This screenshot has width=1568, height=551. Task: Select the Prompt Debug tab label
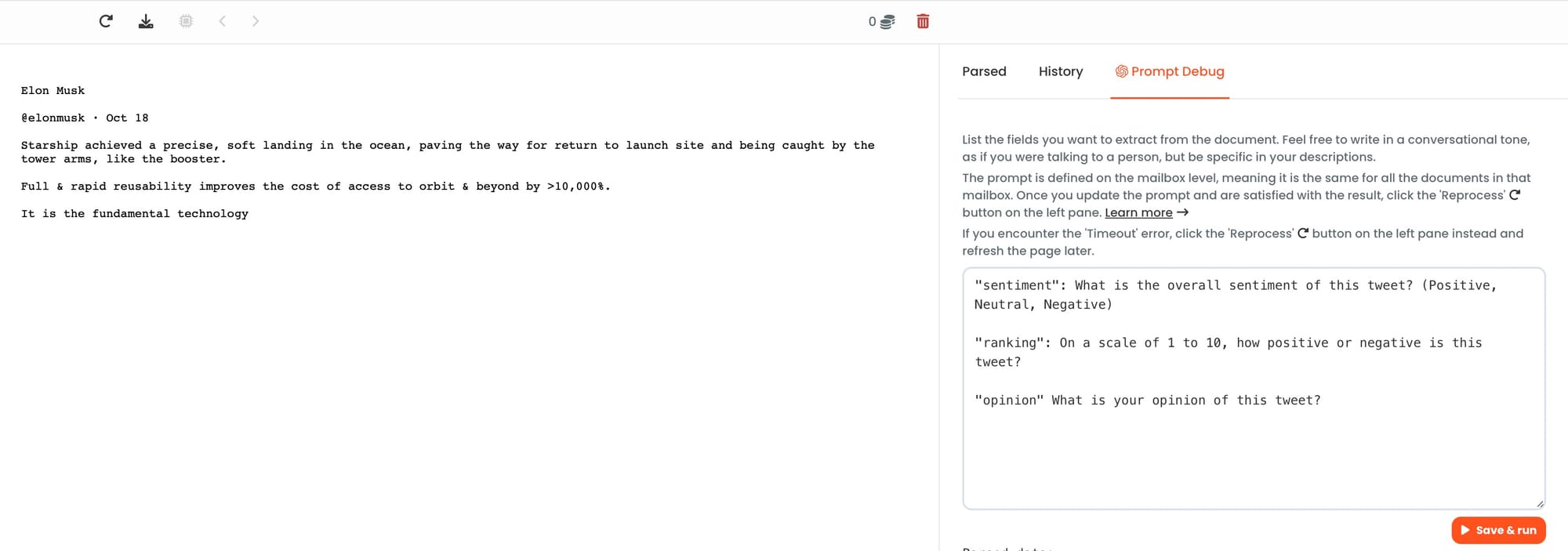pyautogui.click(x=1177, y=71)
